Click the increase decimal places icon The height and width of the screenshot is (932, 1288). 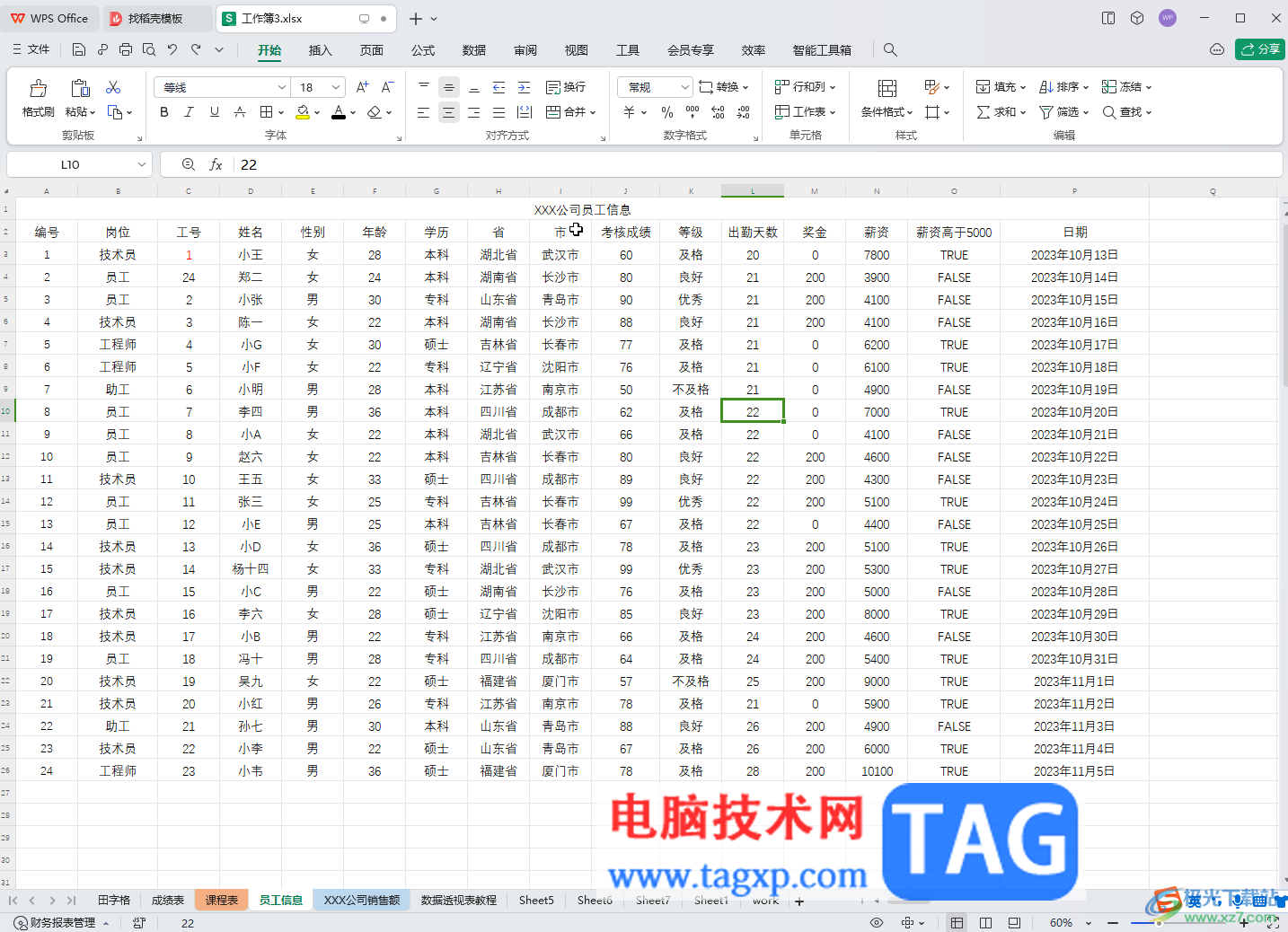[x=718, y=112]
